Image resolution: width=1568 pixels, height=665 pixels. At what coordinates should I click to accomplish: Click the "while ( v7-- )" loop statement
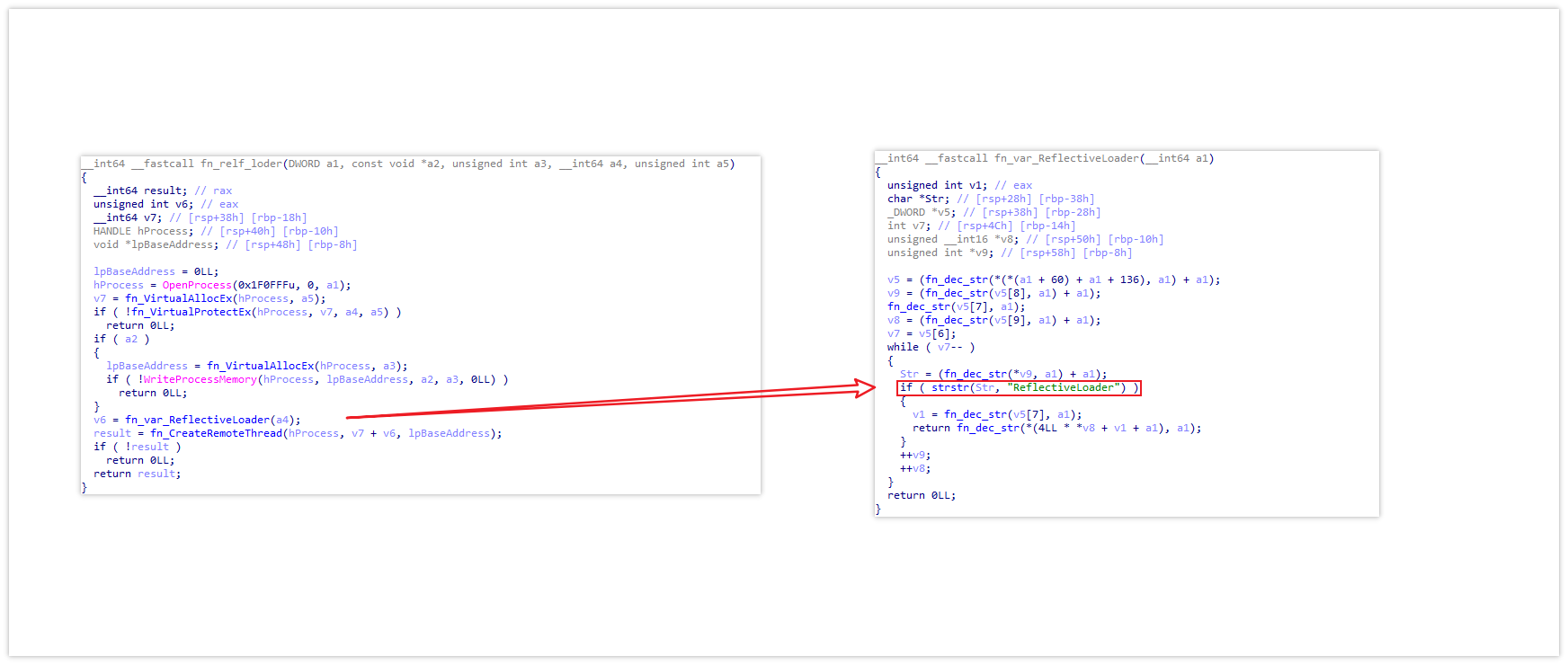931,347
